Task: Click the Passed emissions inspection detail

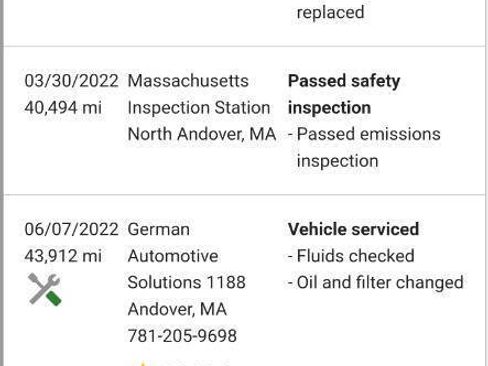Action: 364,147
